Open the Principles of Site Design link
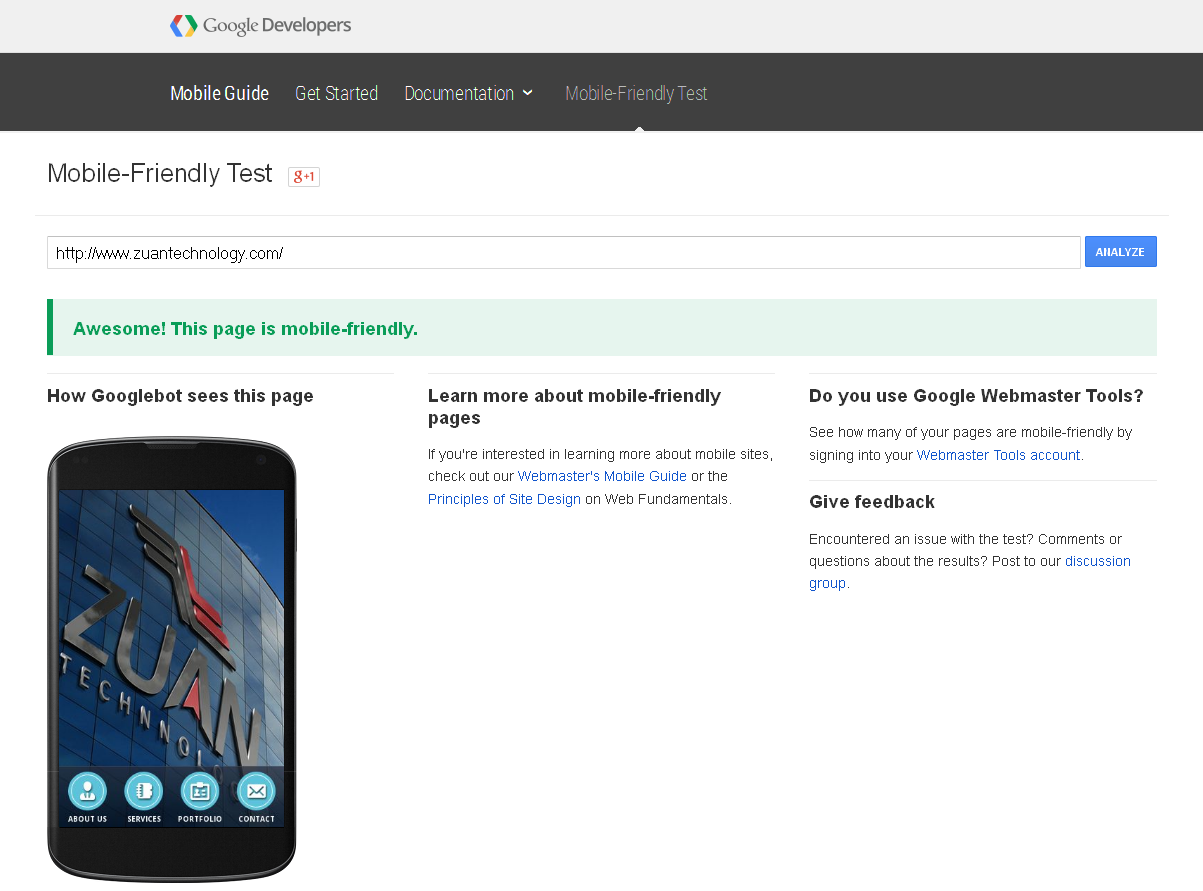1203x891 pixels. pos(504,499)
